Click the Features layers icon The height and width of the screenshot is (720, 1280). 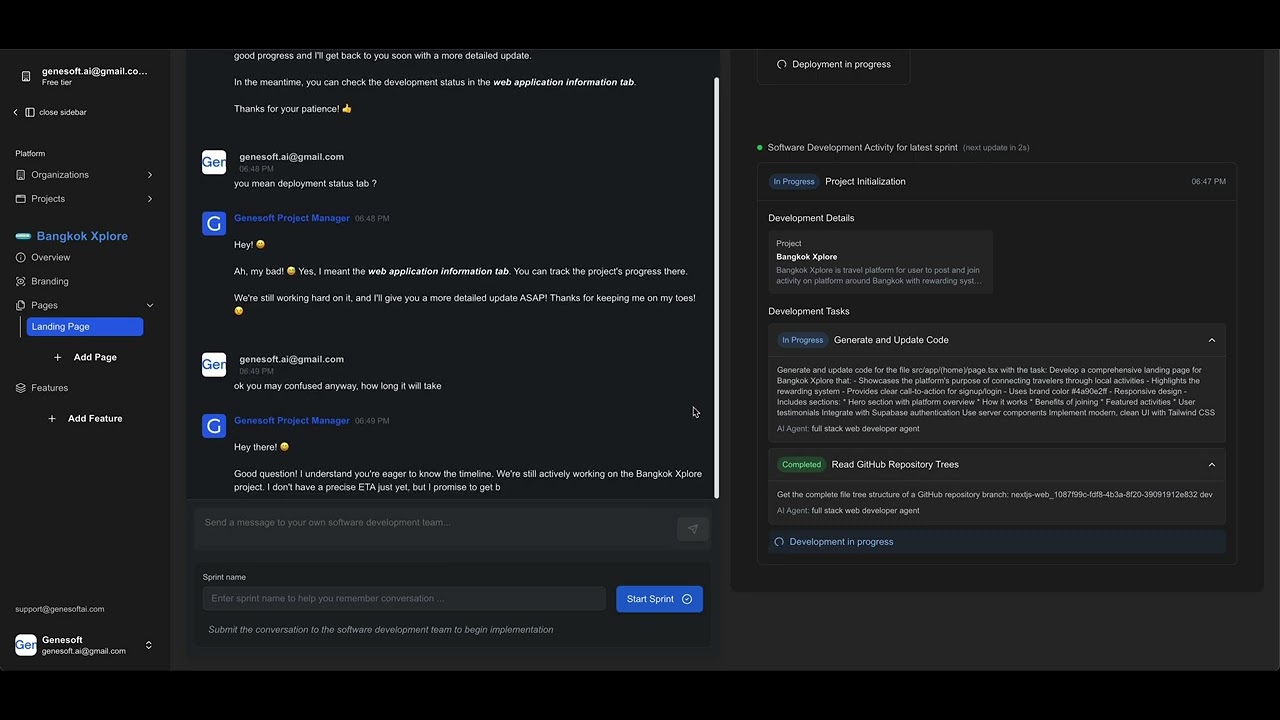pos(21,388)
